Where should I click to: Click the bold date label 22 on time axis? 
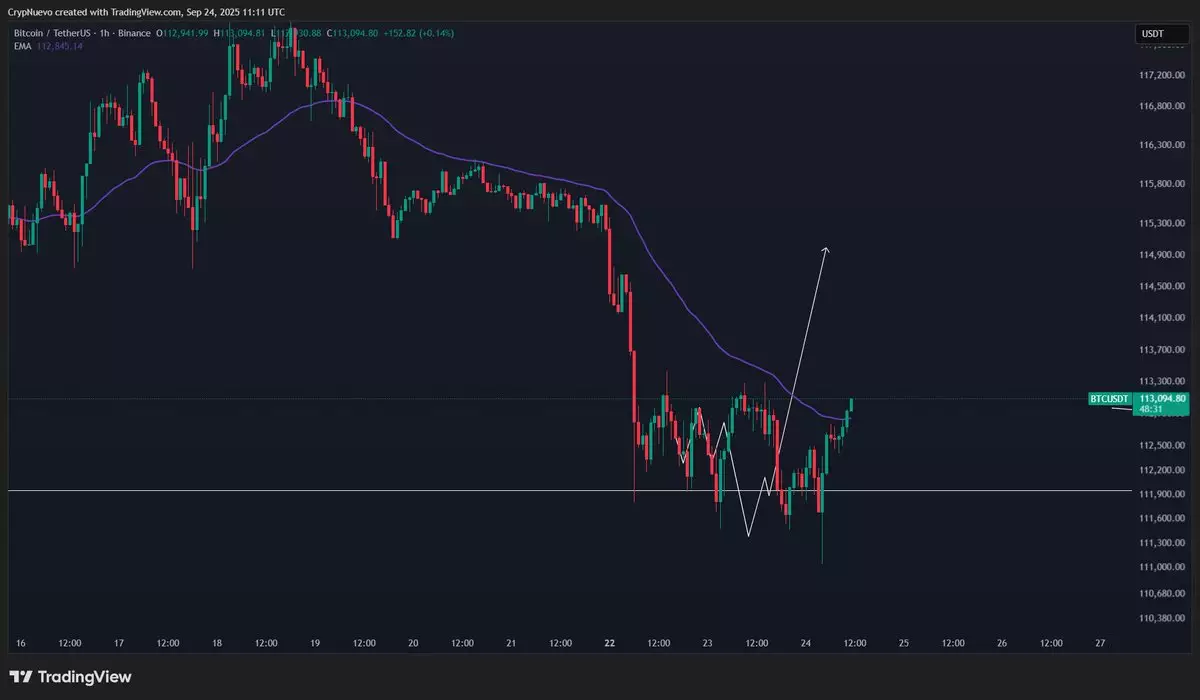[608, 643]
